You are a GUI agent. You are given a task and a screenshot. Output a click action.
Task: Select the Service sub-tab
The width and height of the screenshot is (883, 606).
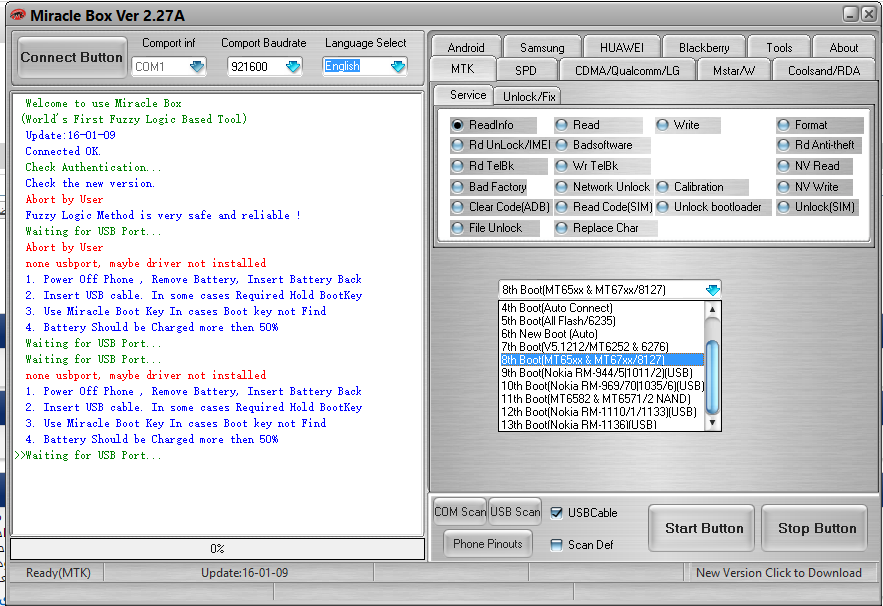coord(467,95)
